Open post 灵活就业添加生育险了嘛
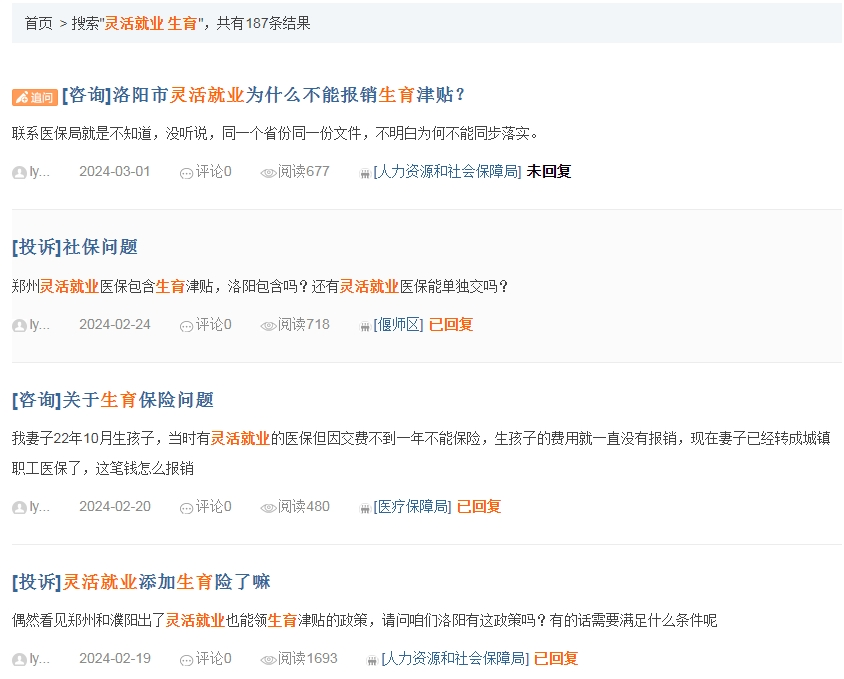This screenshot has height=679, width=844. coord(141,582)
